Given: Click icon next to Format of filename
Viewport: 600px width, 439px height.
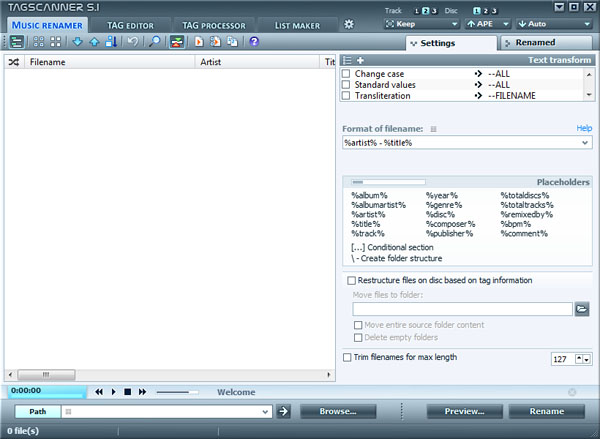Looking at the screenshot, I should 433,129.
